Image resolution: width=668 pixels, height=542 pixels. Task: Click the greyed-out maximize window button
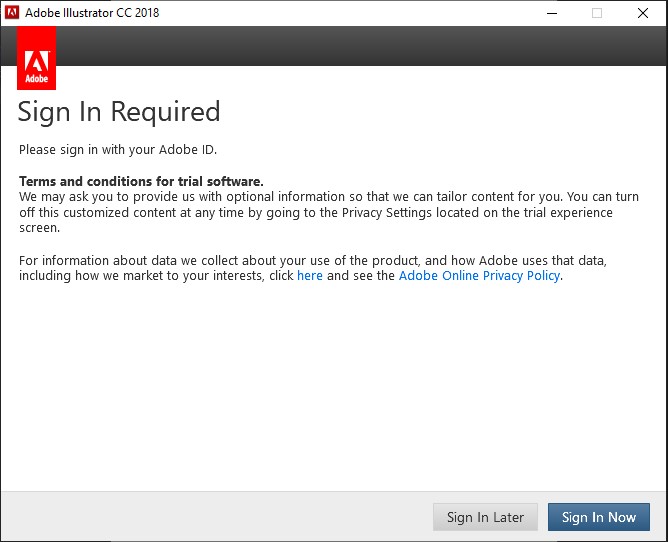[x=597, y=13]
